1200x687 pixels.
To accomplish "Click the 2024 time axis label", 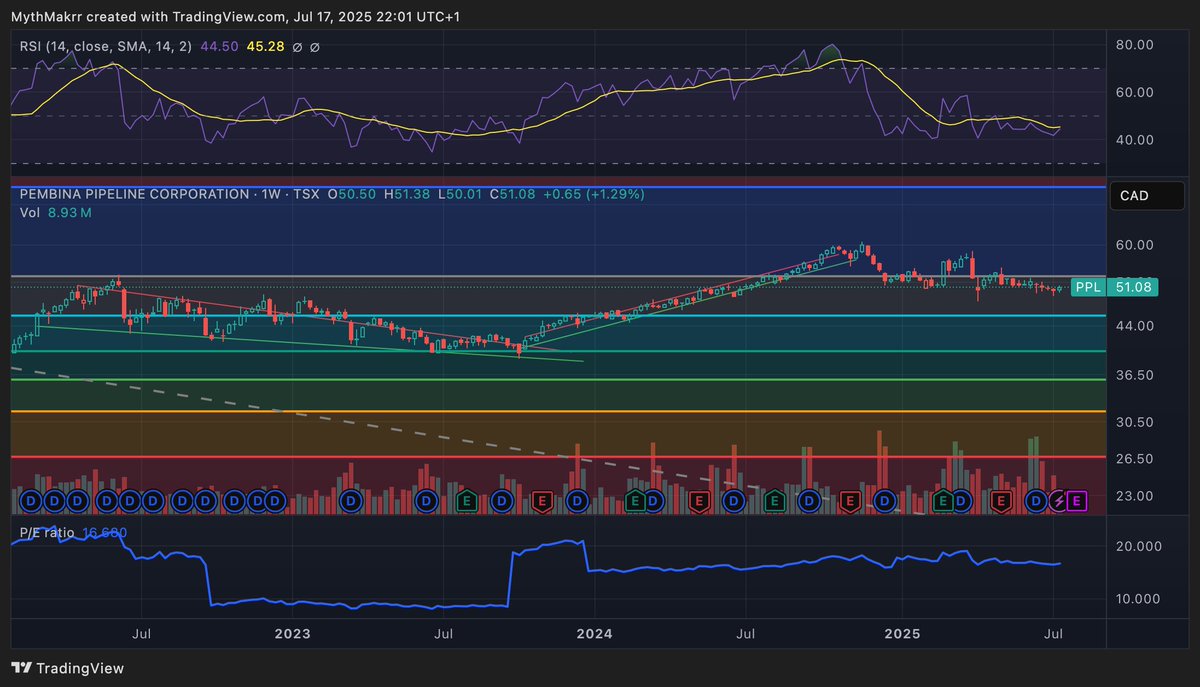I will click(x=594, y=633).
